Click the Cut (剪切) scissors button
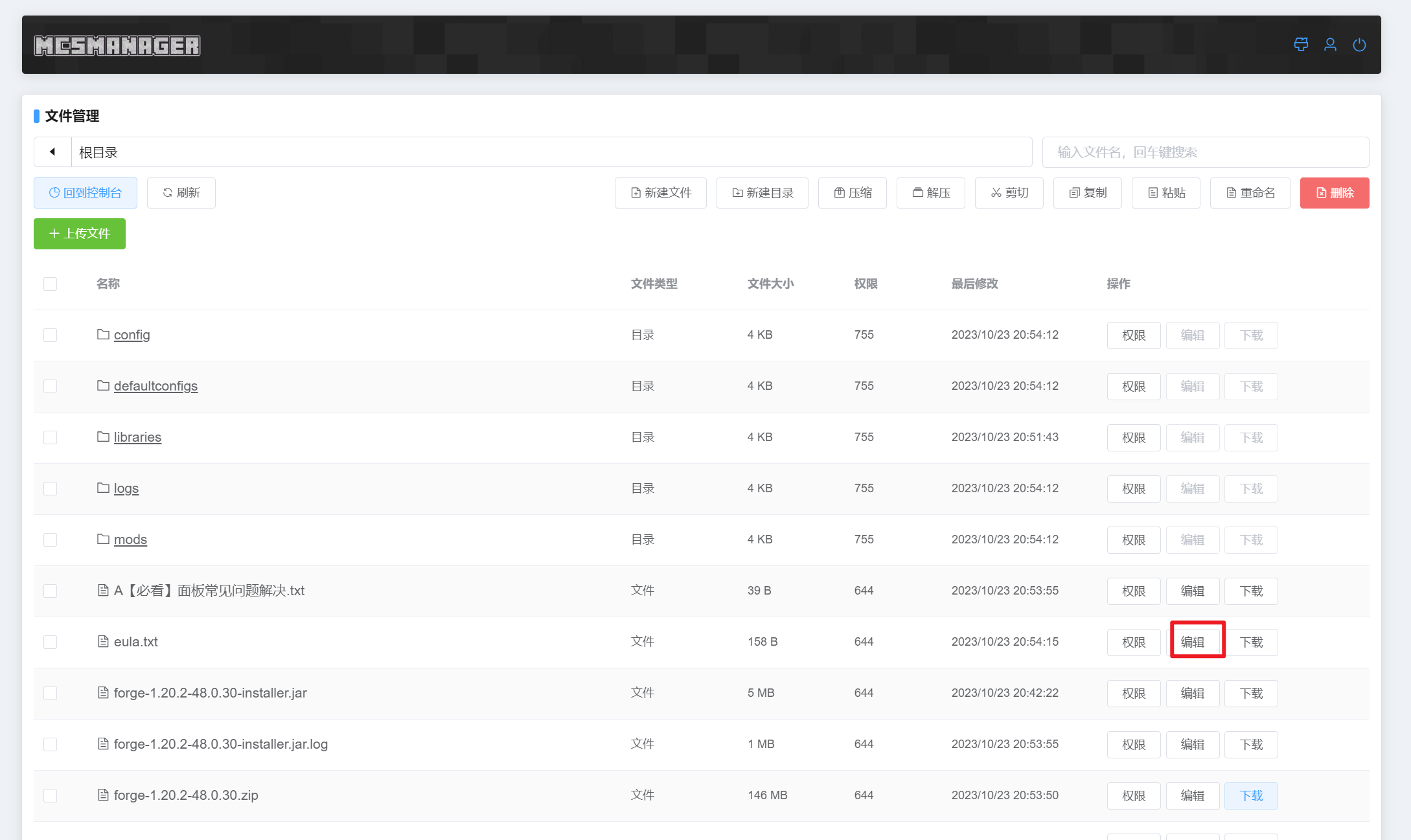 [x=1009, y=193]
